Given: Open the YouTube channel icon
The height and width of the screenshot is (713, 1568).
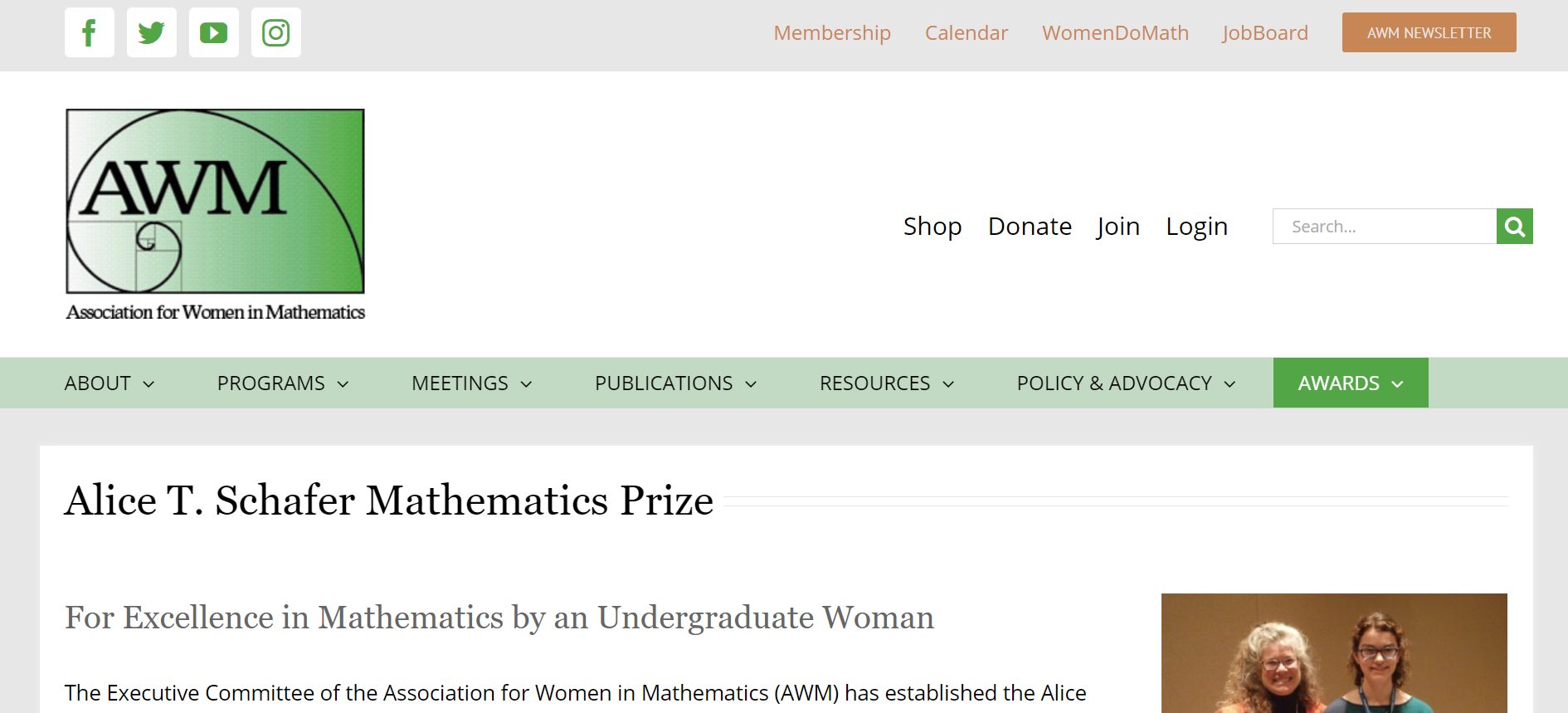Looking at the screenshot, I should 214,33.
